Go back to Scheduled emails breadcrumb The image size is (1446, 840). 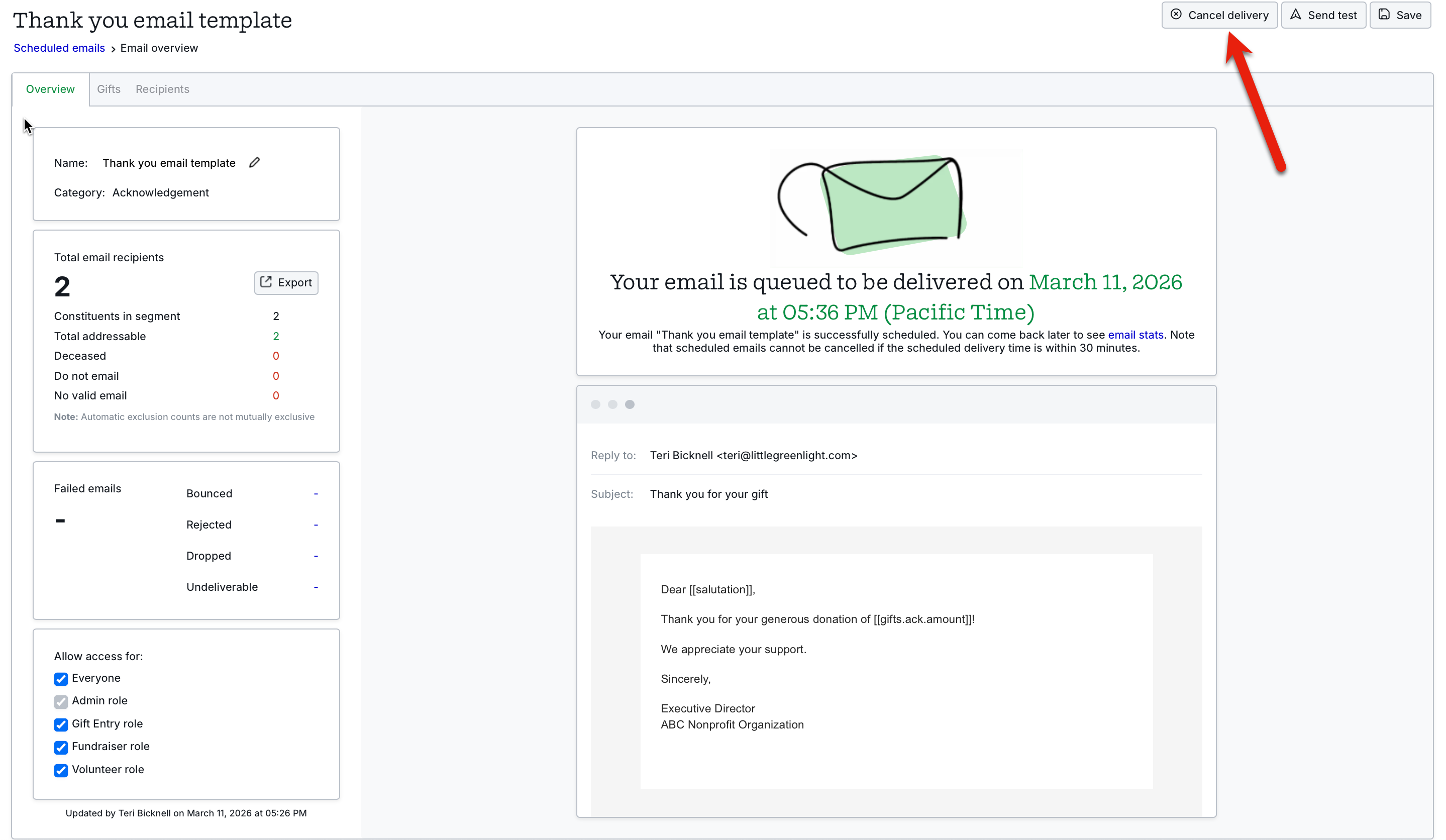click(x=59, y=48)
